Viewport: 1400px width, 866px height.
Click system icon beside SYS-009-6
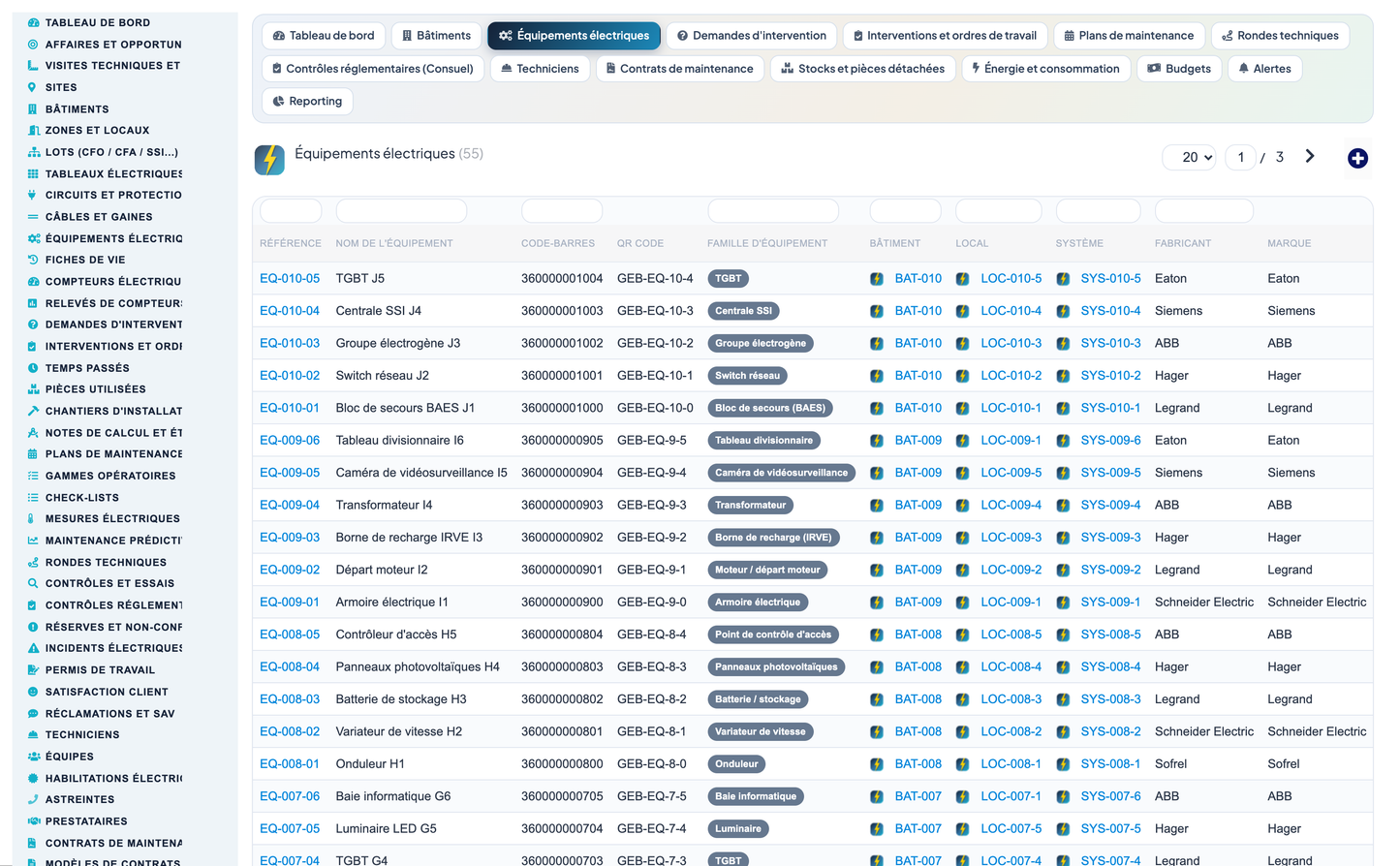[1063, 441]
